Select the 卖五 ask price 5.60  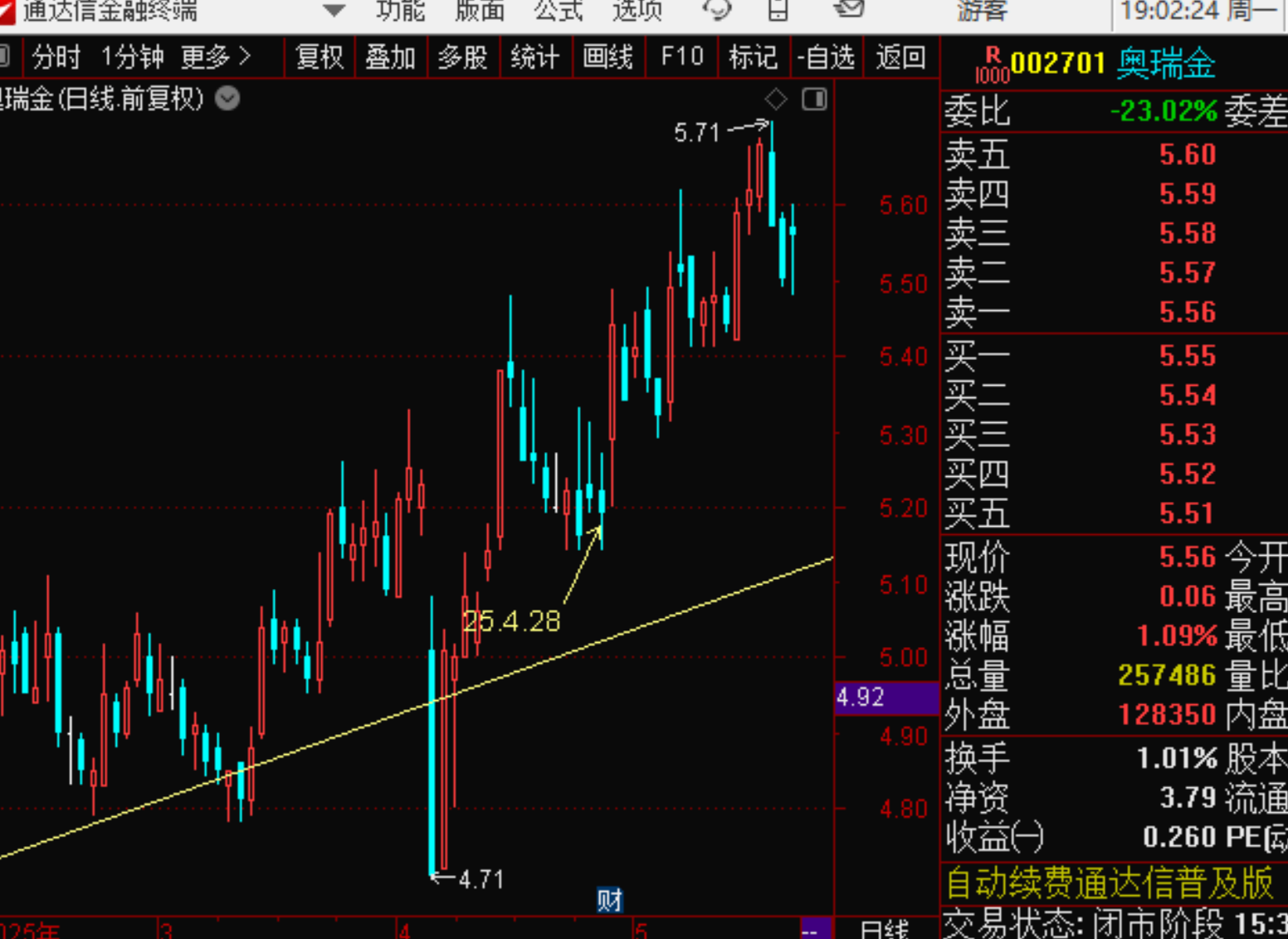click(1188, 154)
